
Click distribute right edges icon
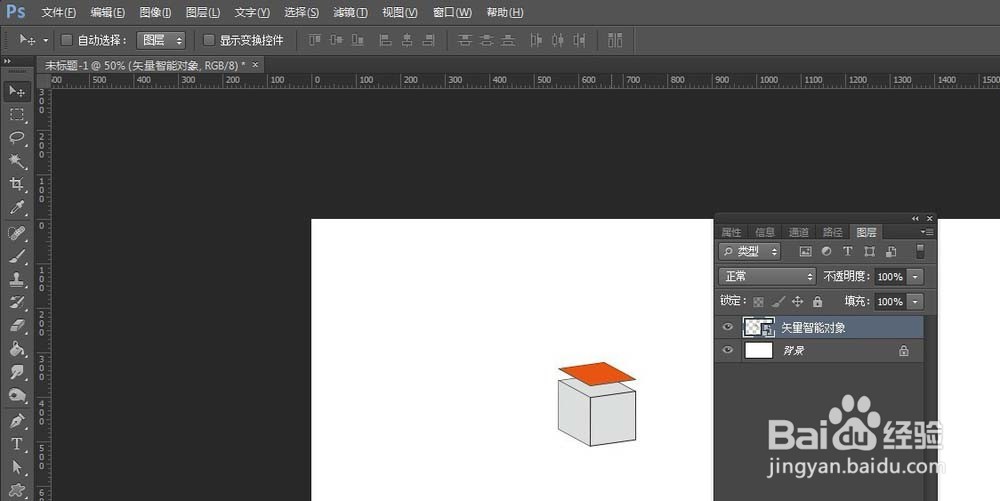tap(580, 40)
